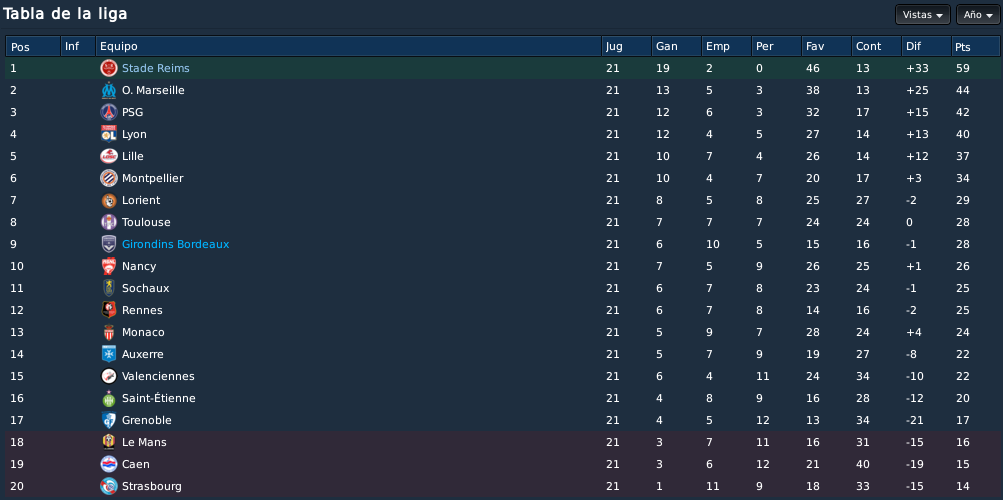Click the Monaco club crest
The width and height of the screenshot is (1003, 500).
coord(109,332)
